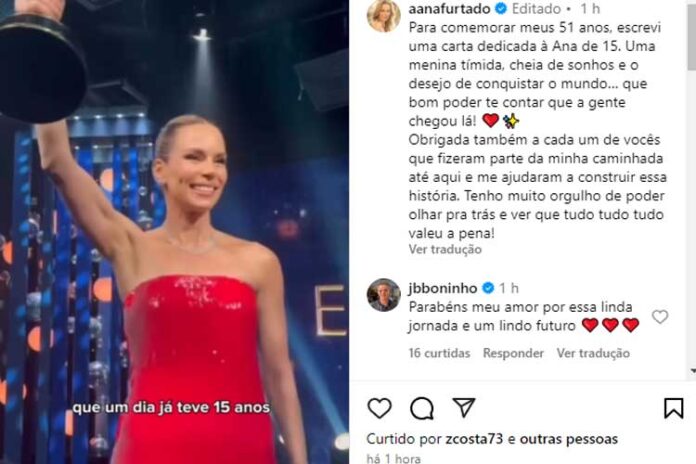
Task: Save post with bookmark icon
Action: click(673, 408)
